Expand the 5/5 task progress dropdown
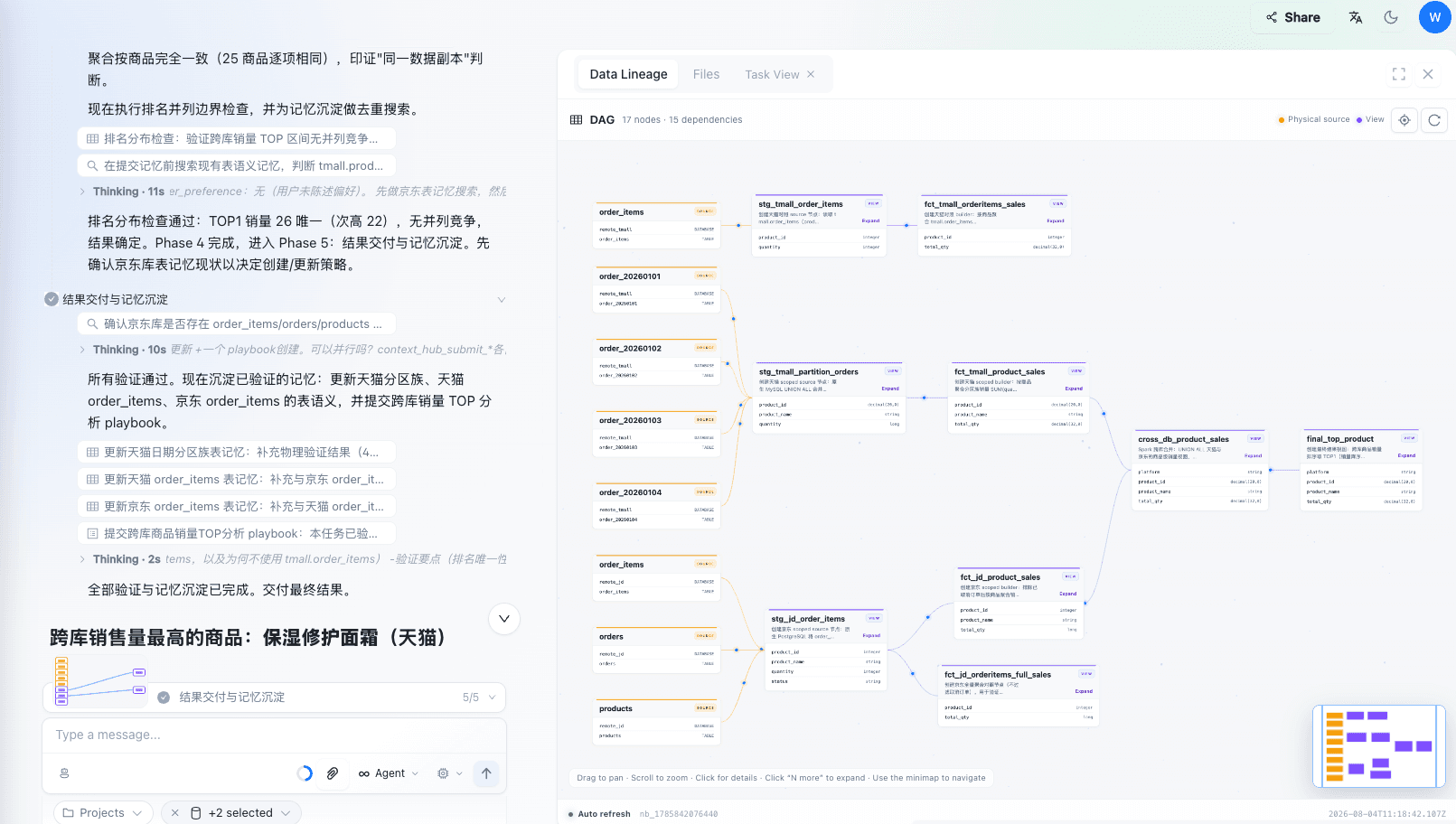The image size is (1456, 824). click(479, 698)
